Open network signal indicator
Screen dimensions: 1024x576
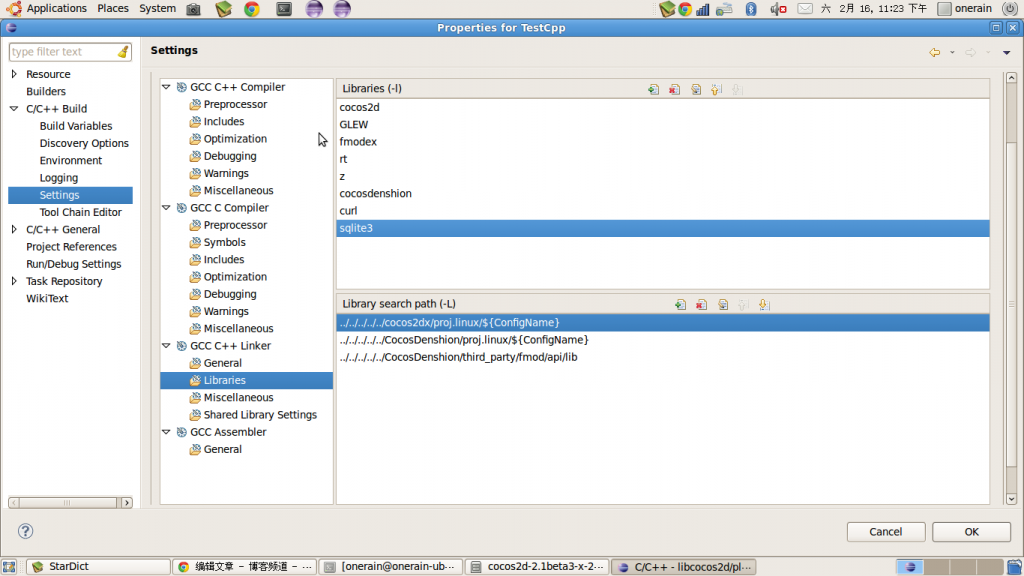pyautogui.click(x=703, y=8)
